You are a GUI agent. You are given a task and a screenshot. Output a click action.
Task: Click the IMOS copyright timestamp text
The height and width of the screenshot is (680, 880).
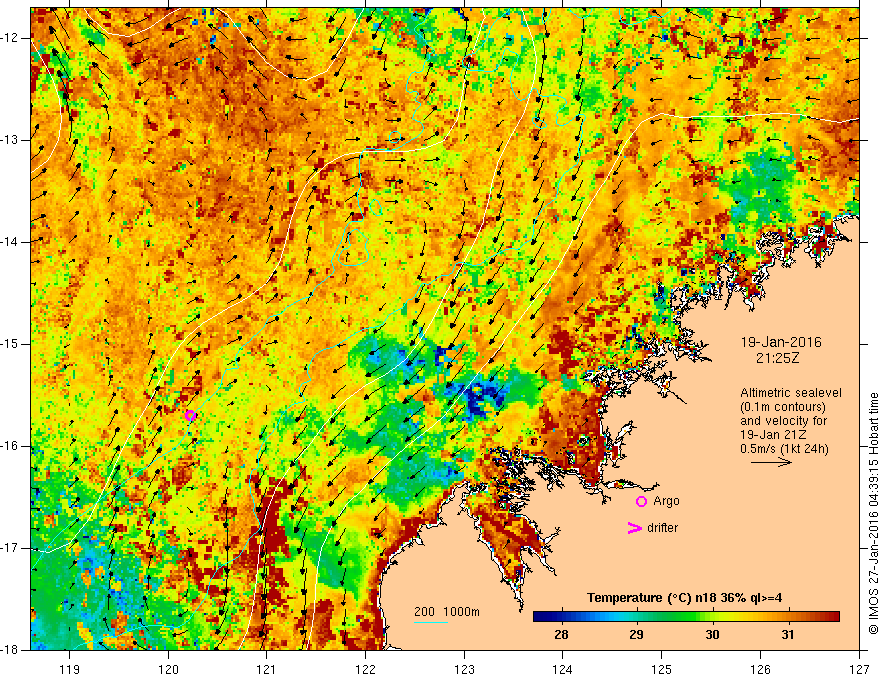873,513
